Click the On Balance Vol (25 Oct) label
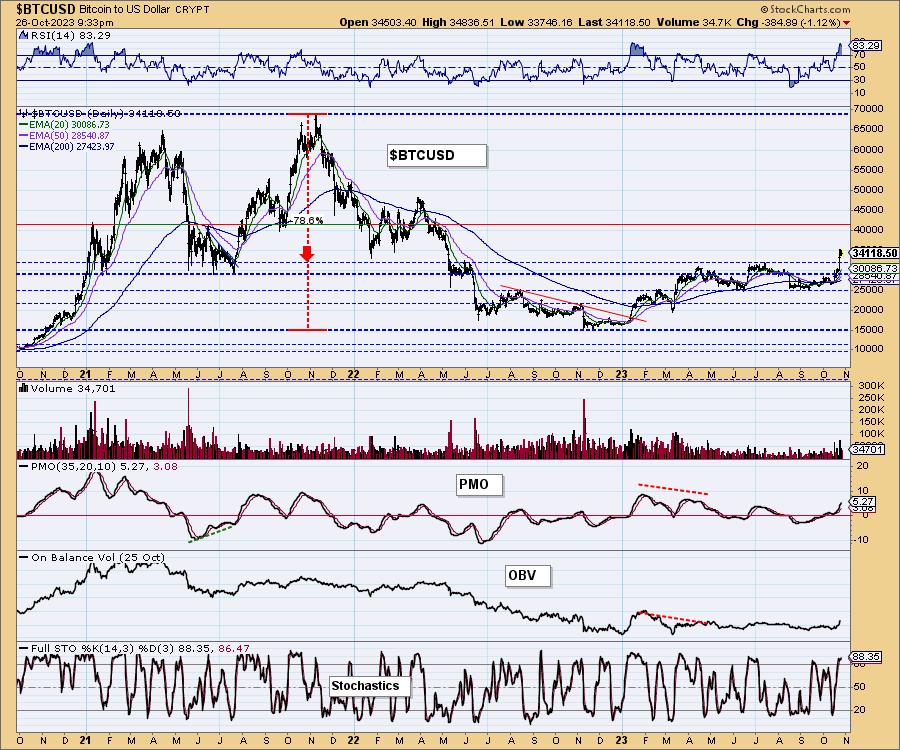 98,557
